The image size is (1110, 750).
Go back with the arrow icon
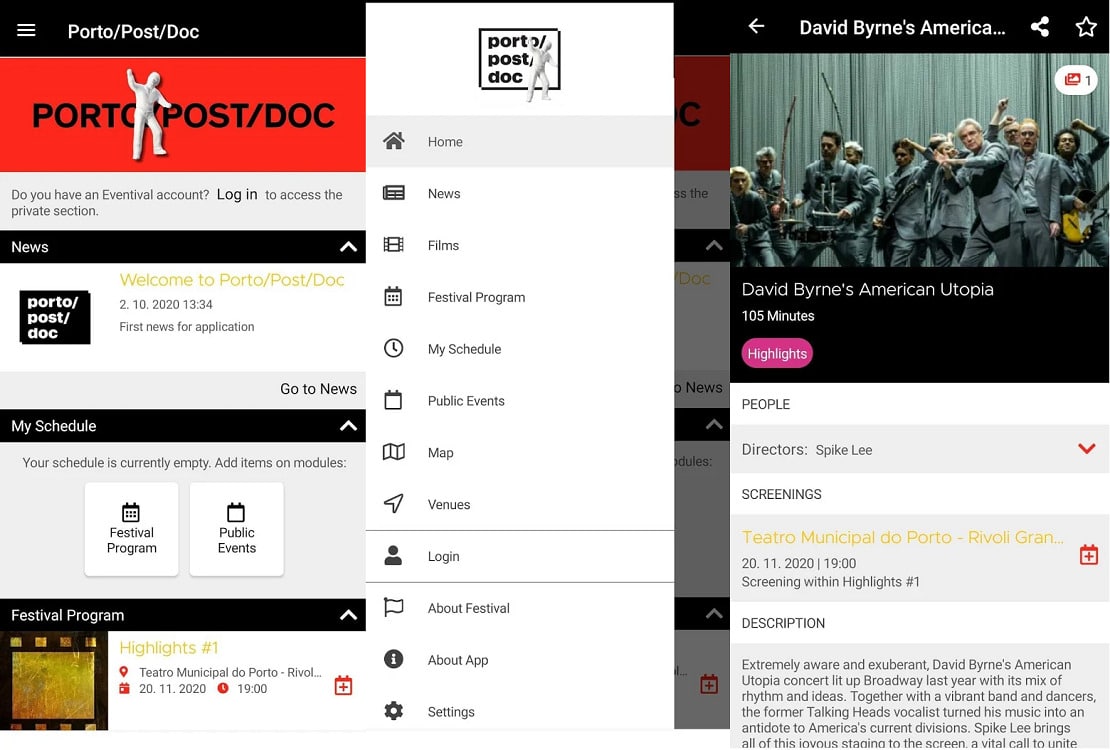pyautogui.click(x=756, y=27)
